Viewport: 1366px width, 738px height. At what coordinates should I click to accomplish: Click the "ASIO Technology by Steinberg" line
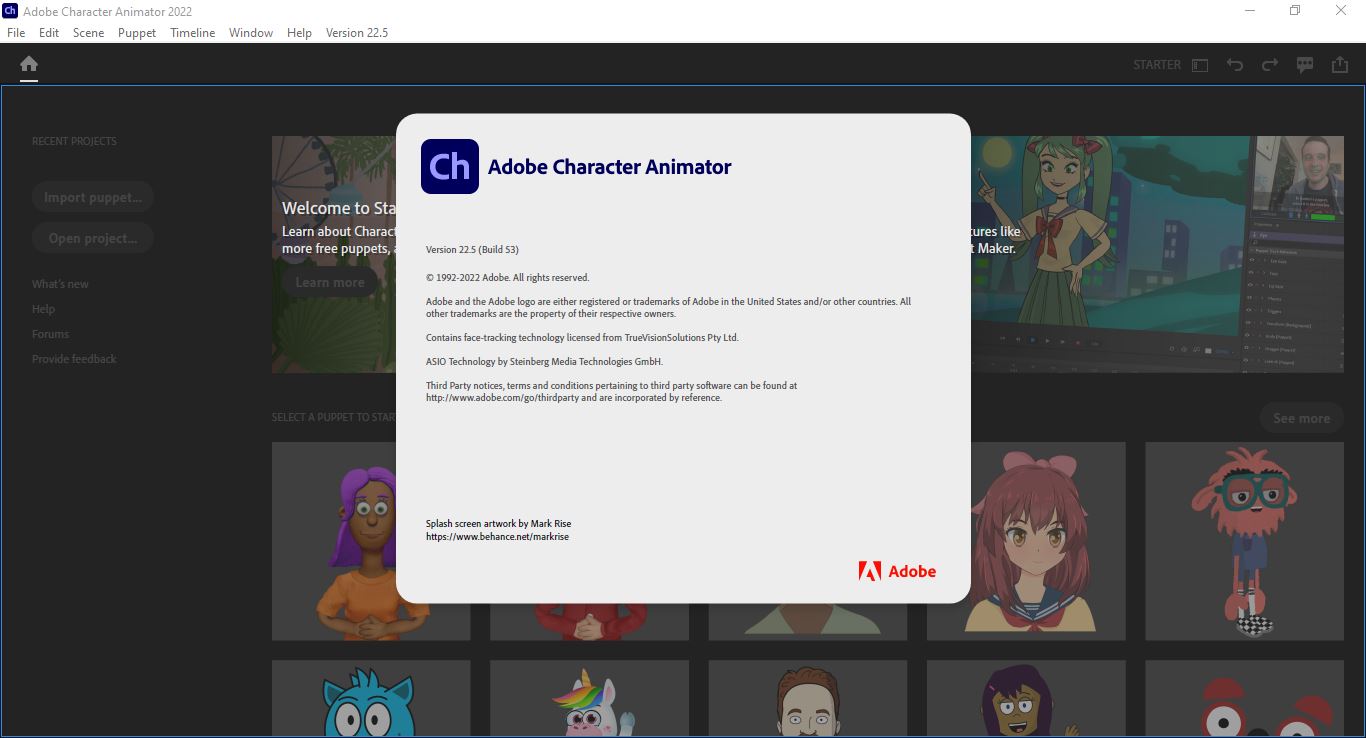click(x=544, y=362)
